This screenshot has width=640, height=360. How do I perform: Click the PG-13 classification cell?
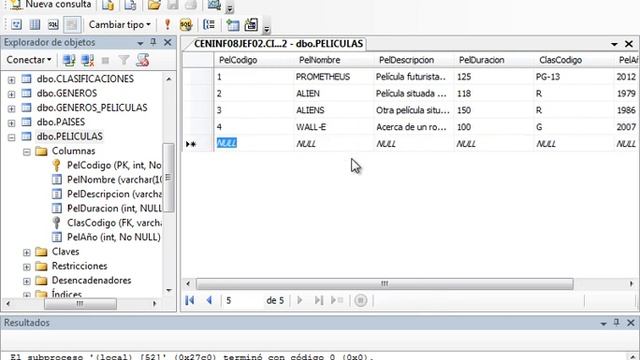[x=573, y=77]
